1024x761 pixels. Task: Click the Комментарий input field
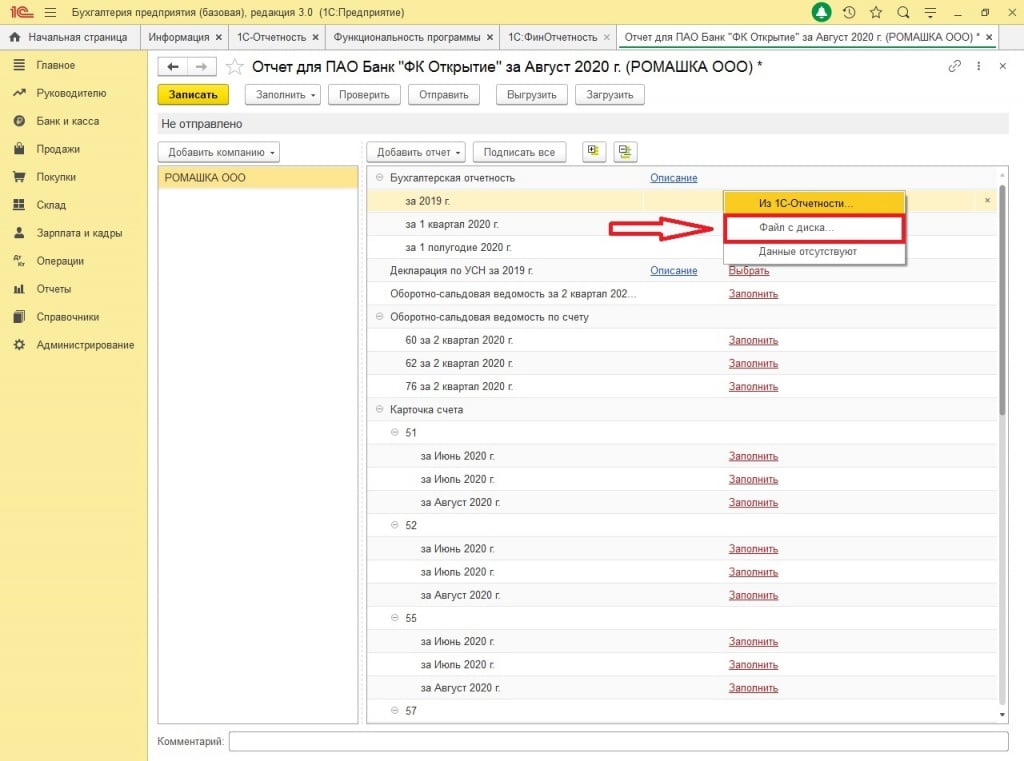(617, 741)
